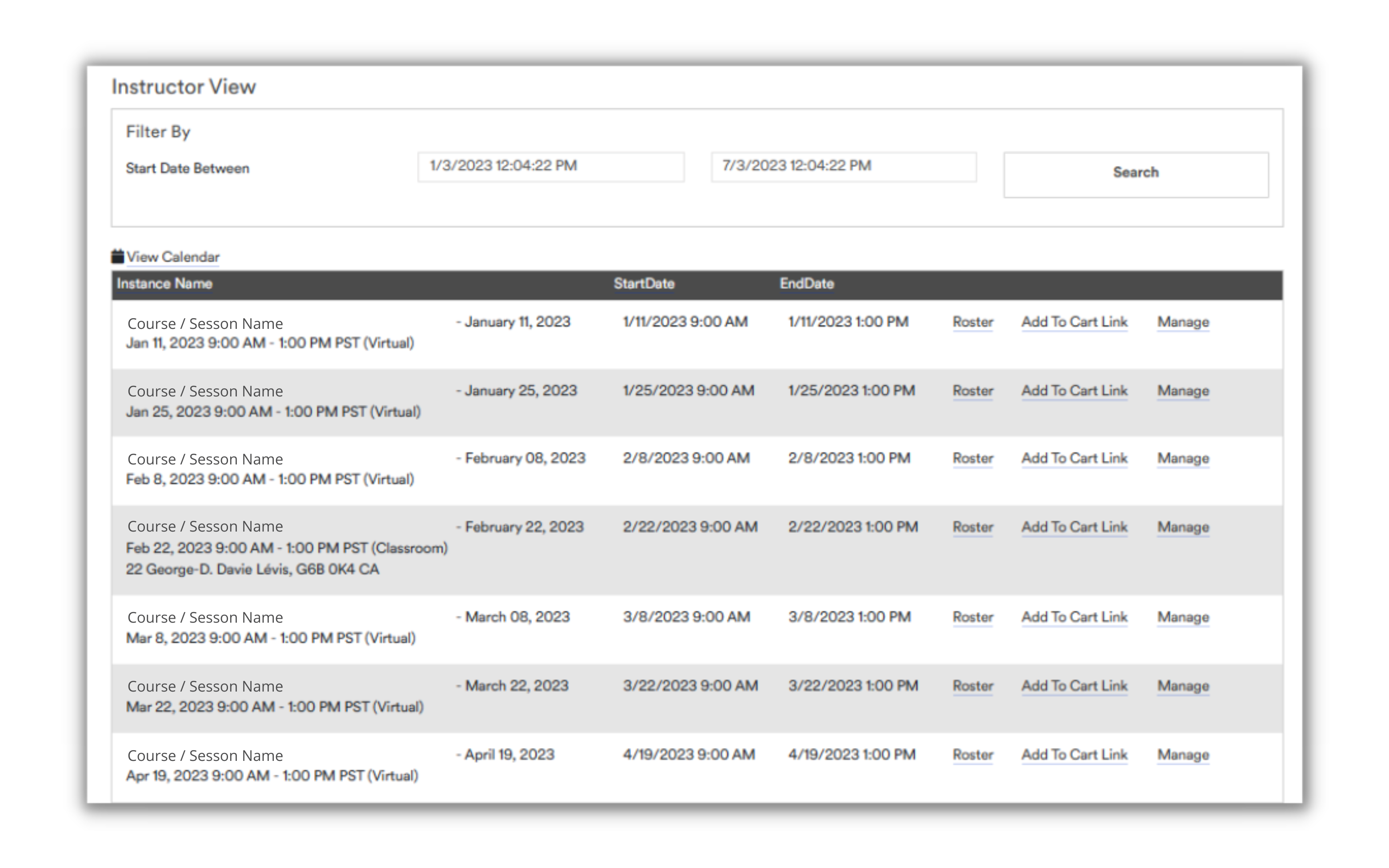Open Add To Cart Link for January 11, 2023 session
This screenshot has height=868, width=1389.
pyautogui.click(x=1074, y=322)
